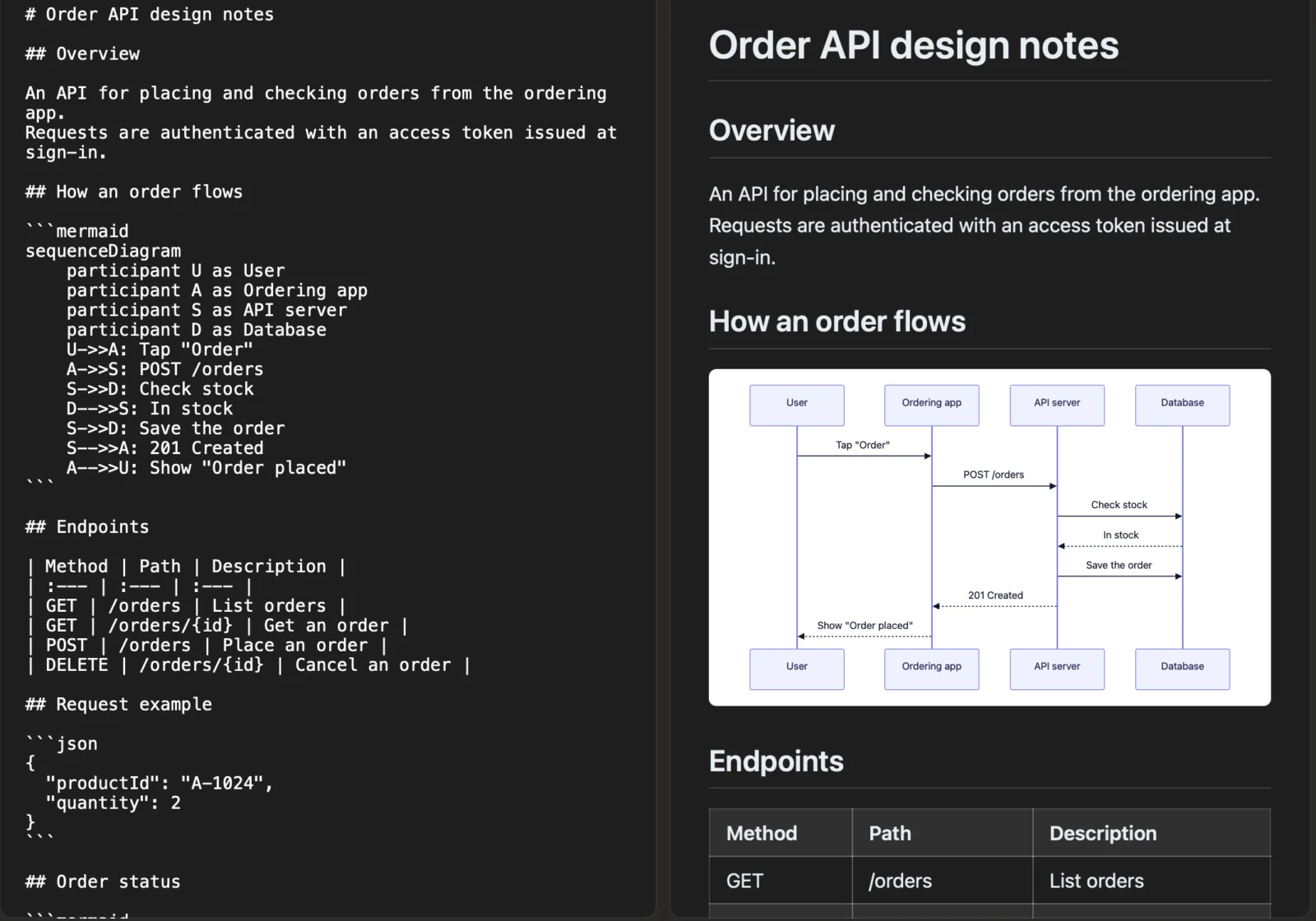
Task: Click the 'Overview' heading in the preview
Action: coord(772,131)
